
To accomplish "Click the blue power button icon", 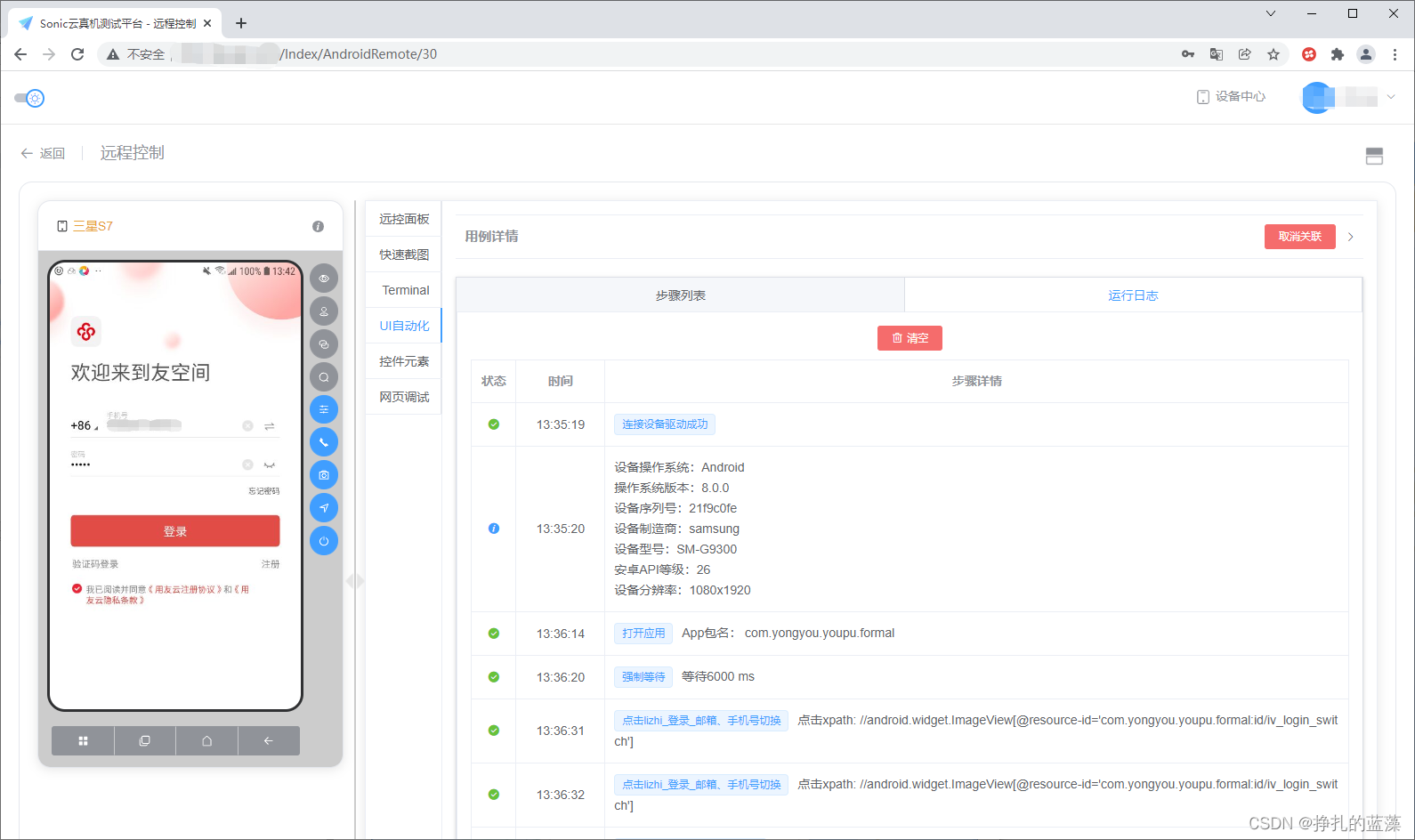I will [x=324, y=541].
